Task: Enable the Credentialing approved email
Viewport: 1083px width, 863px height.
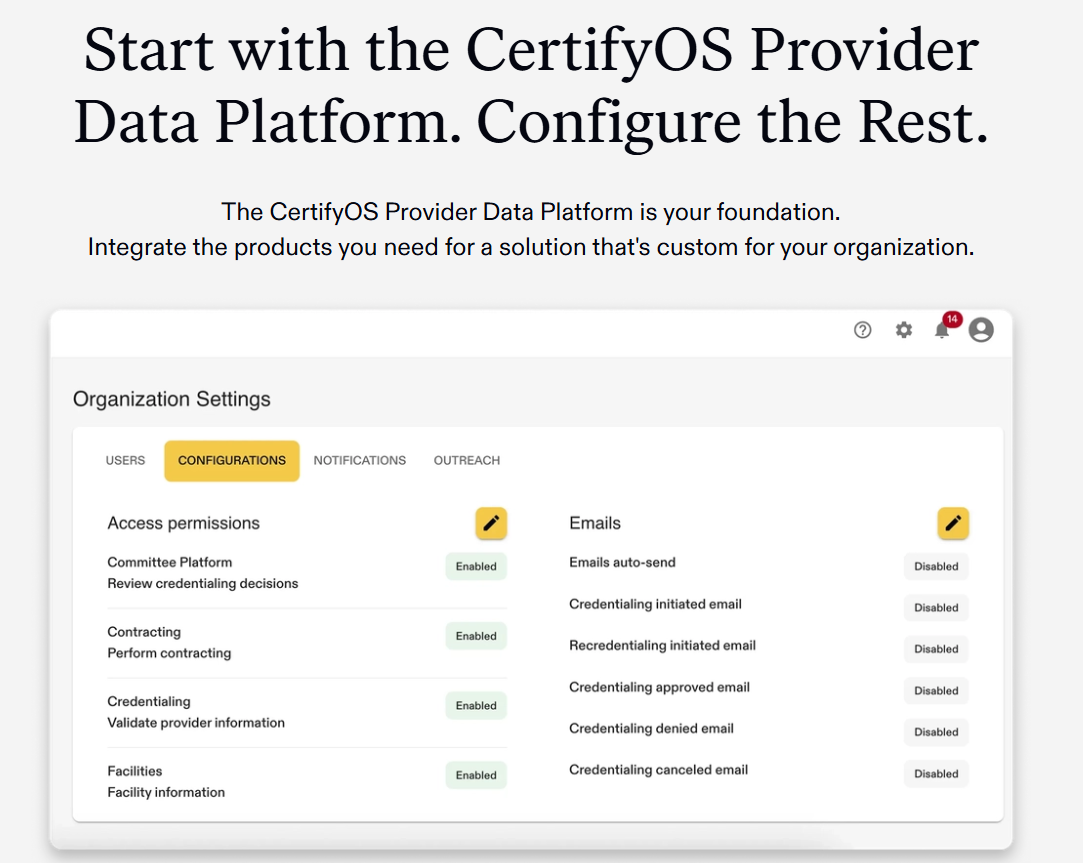Action: (936, 690)
